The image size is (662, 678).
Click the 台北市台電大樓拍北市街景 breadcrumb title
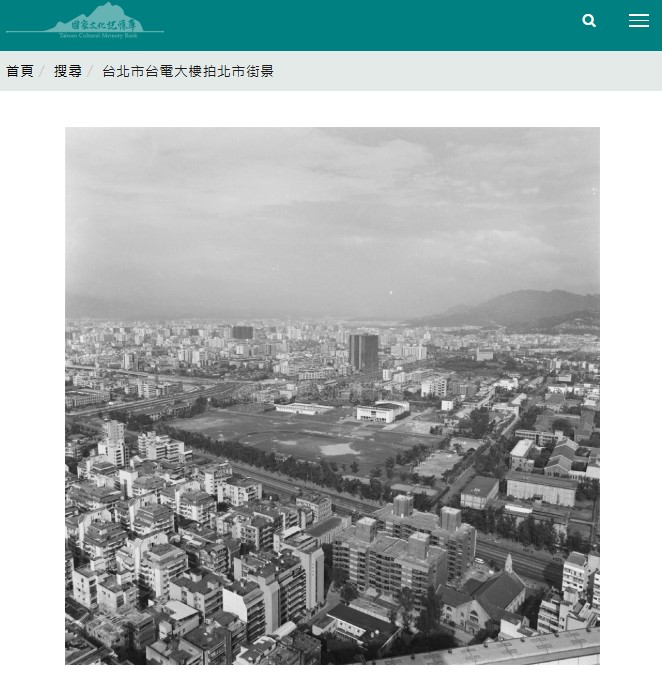(x=188, y=71)
